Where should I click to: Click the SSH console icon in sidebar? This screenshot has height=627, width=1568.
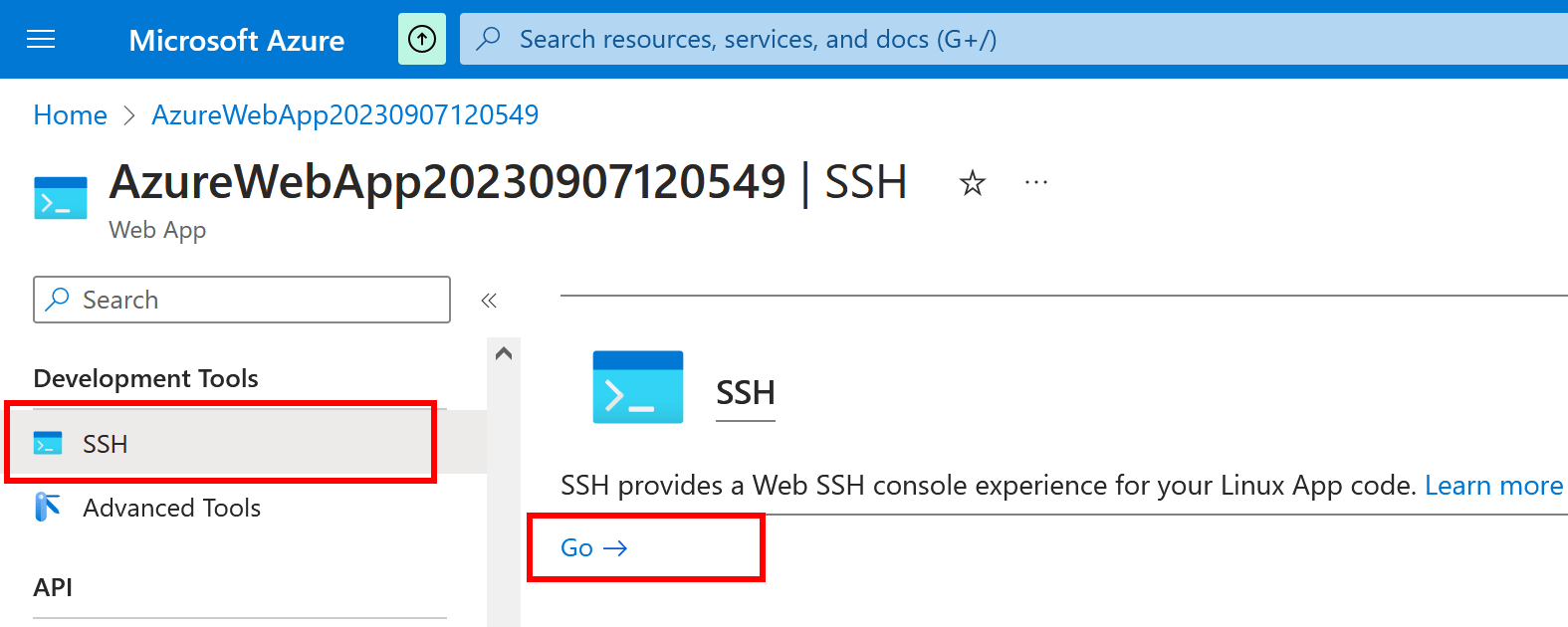coord(48,443)
